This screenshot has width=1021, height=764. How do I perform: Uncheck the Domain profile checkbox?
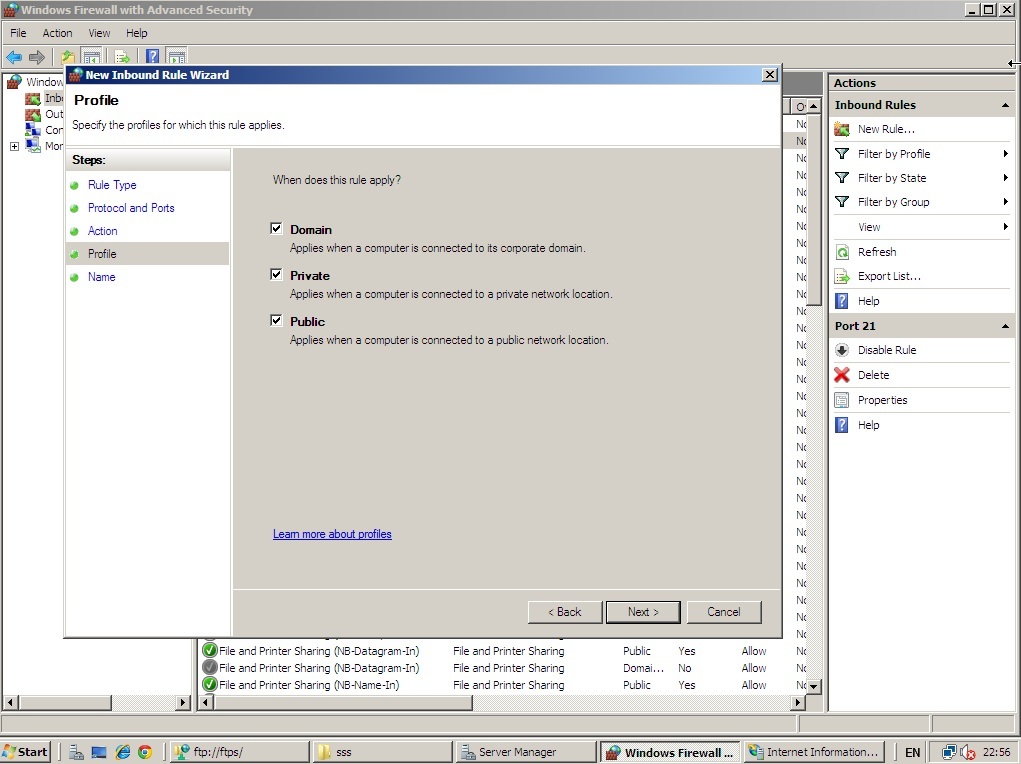click(276, 228)
